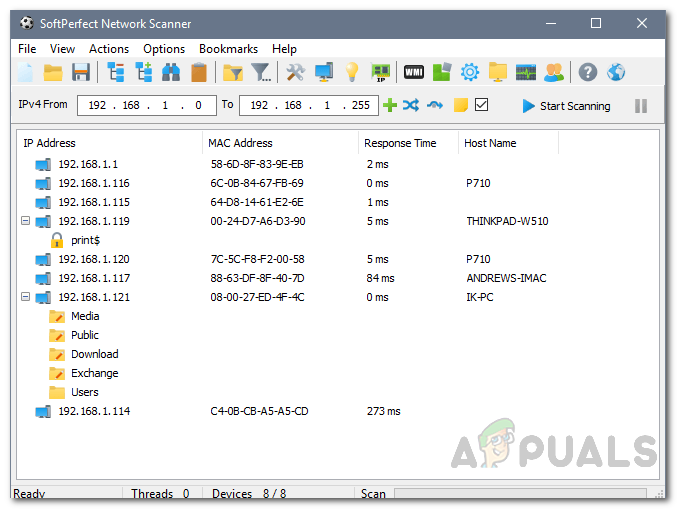
Task: Open the WMI query icon
Action: [414, 72]
